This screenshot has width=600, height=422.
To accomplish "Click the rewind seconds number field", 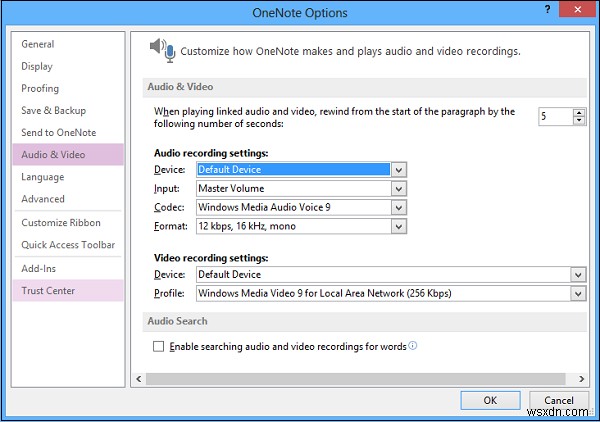I will [x=556, y=116].
